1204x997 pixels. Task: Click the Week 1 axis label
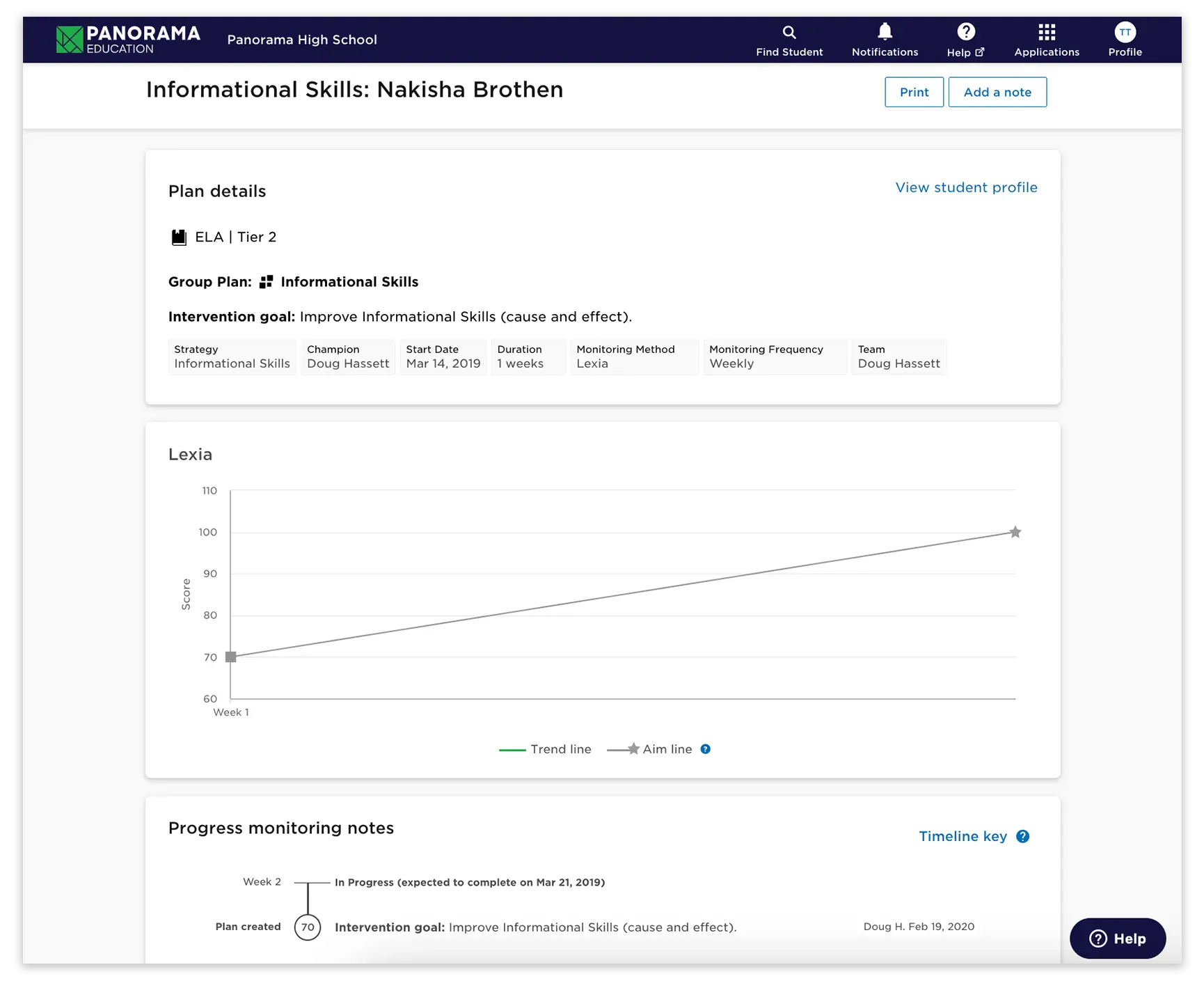230,712
